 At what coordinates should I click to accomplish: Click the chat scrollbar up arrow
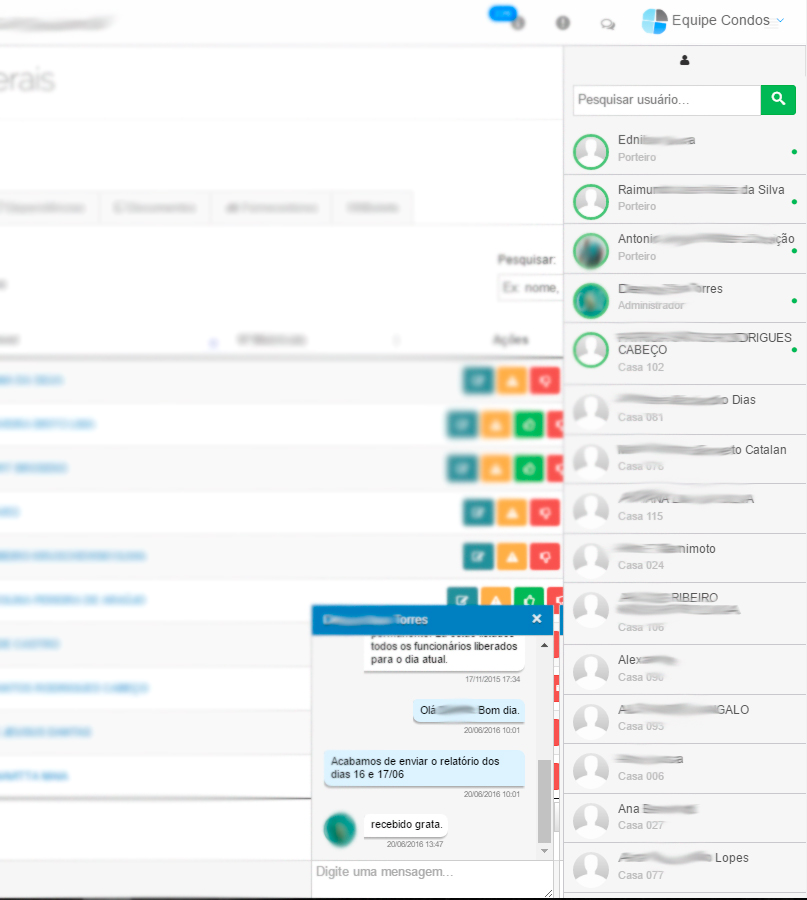tap(545, 646)
